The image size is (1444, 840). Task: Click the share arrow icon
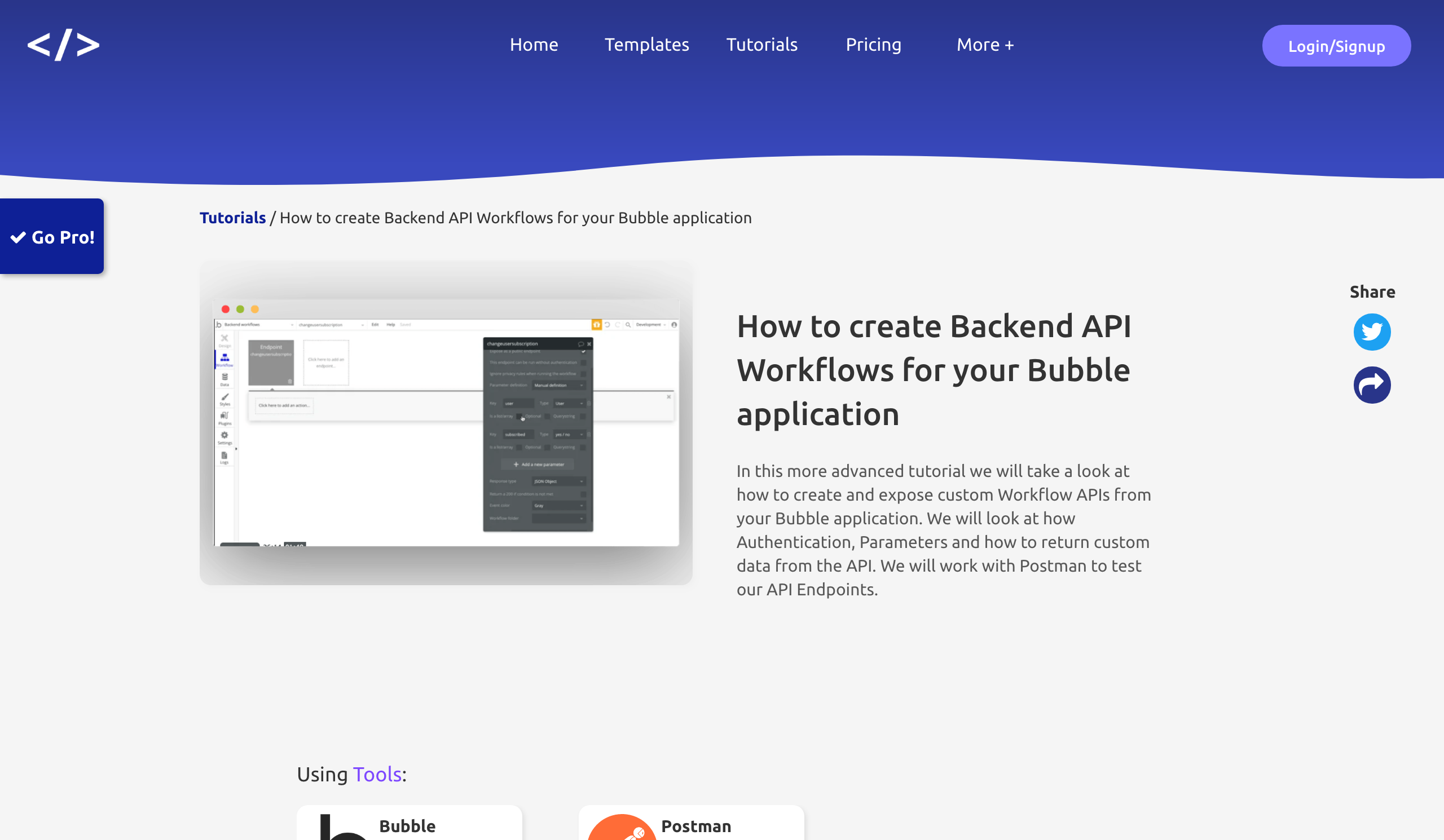coord(1372,385)
